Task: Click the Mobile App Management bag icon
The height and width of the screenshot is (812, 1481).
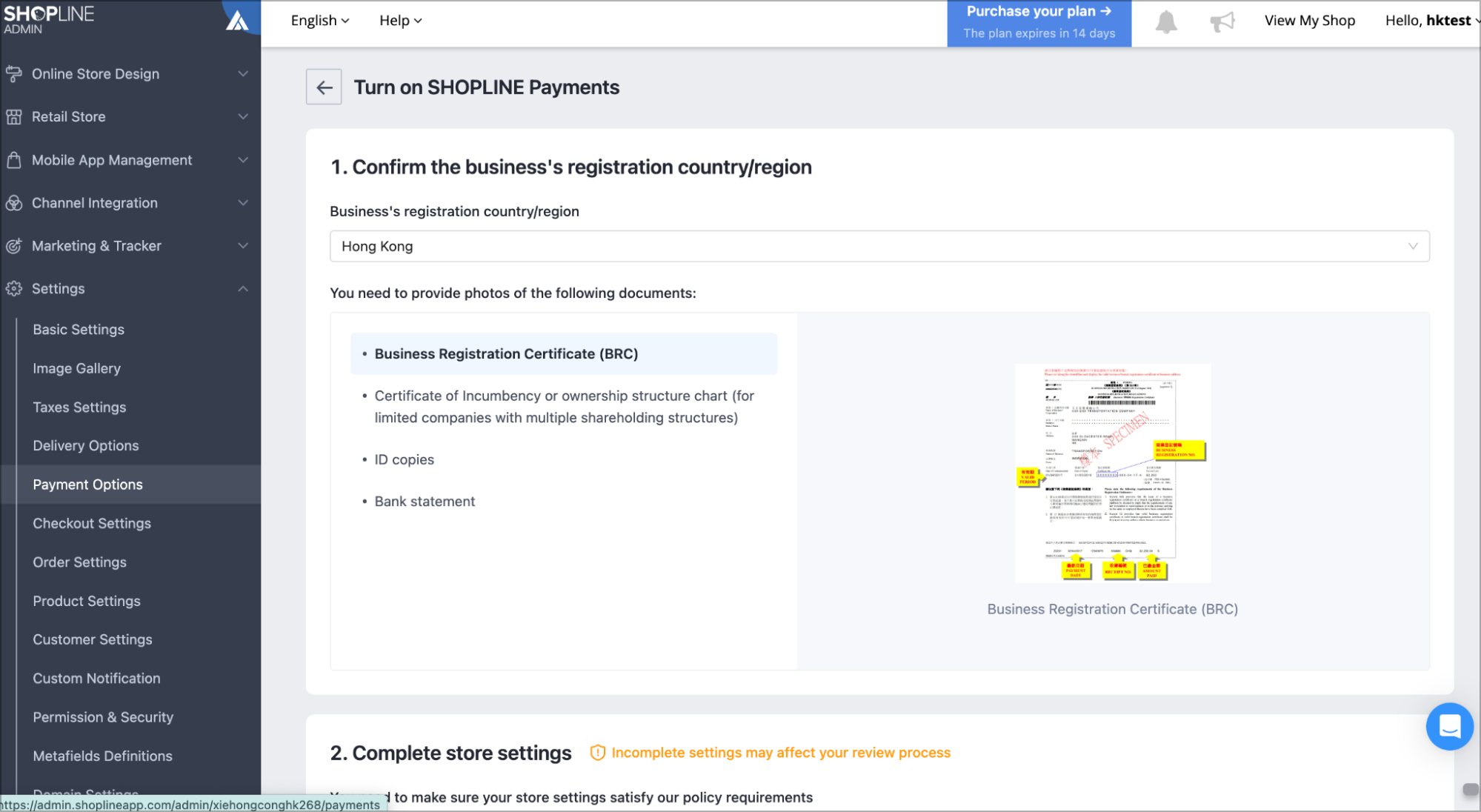Action: pos(14,160)
